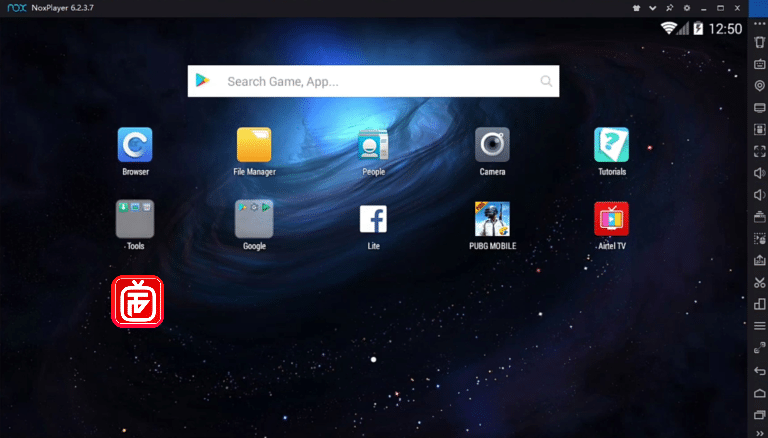Click the Android back arrow in sidebar
The height and width of the screenshot is (438, 768).
760,371
